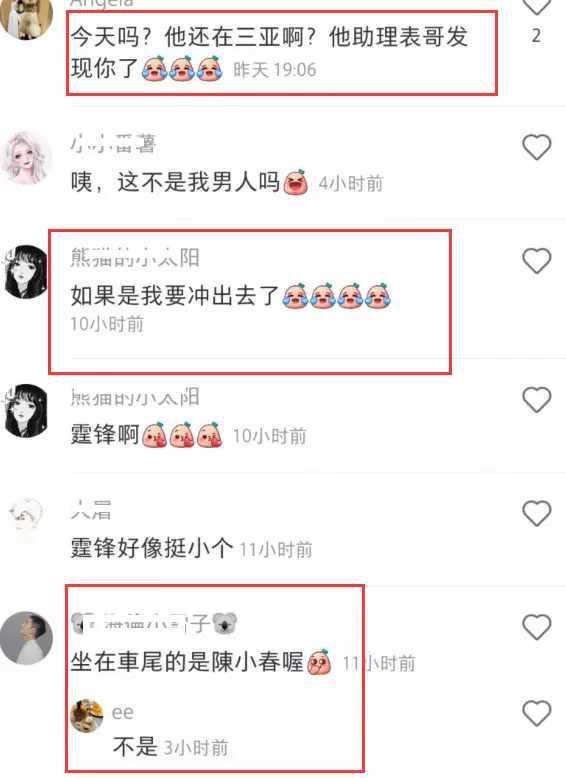
Task: Open avatar of user with pink-haired girl picture
Action: tap(26, 158)
